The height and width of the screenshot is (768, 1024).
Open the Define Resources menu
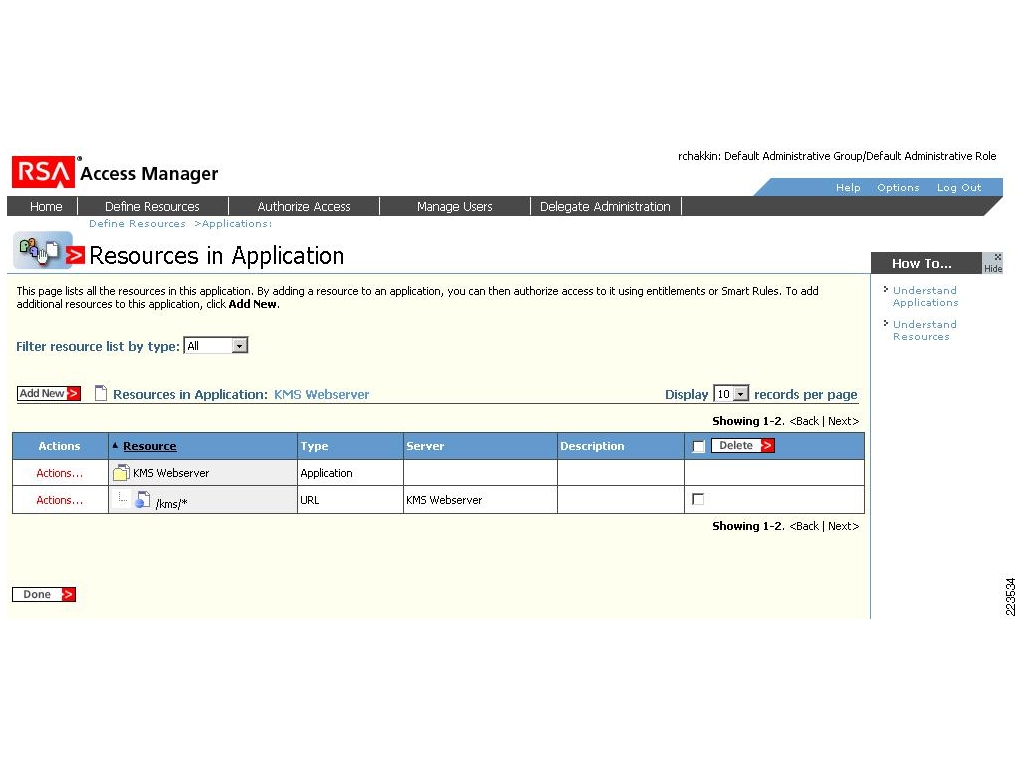(152, 206)
